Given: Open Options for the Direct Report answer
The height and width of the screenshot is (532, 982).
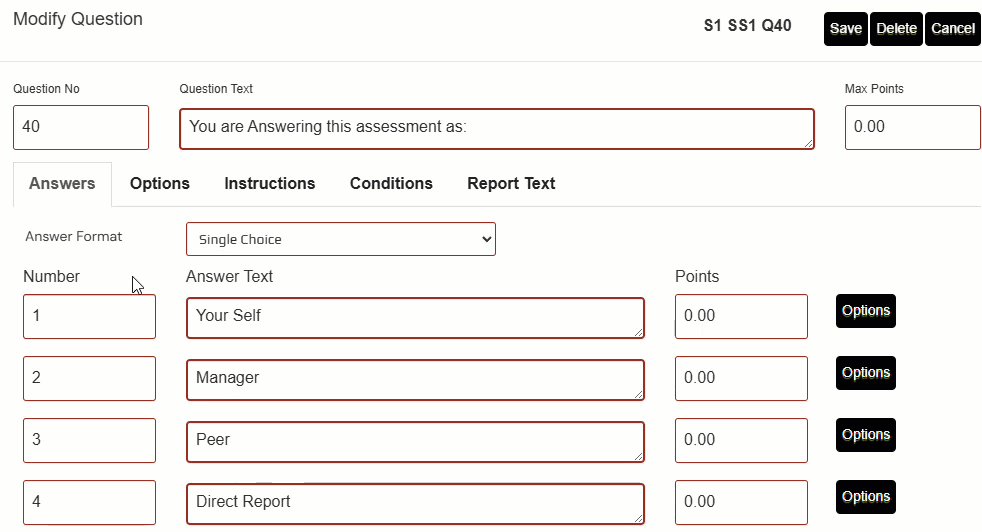Looking at the screenshot, I should click(x=865, y=497).
